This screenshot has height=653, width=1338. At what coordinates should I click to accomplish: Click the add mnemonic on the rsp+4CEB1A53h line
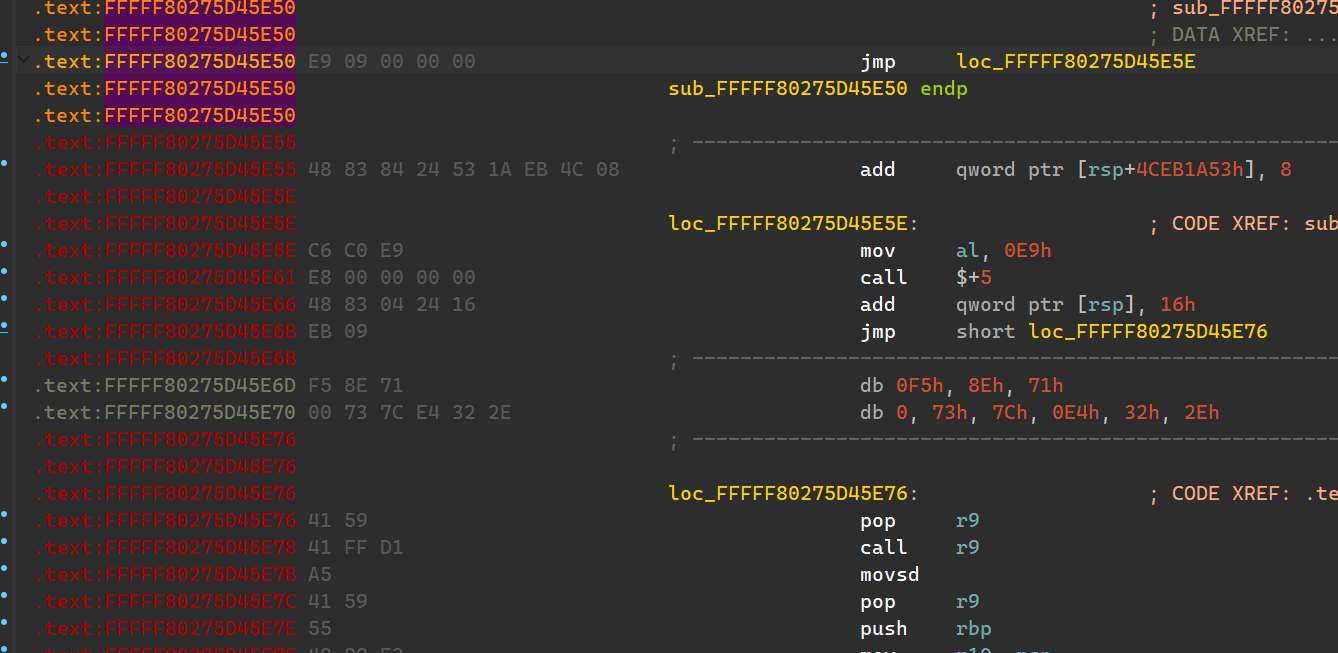pyautogui.click(x=878, y=170)
